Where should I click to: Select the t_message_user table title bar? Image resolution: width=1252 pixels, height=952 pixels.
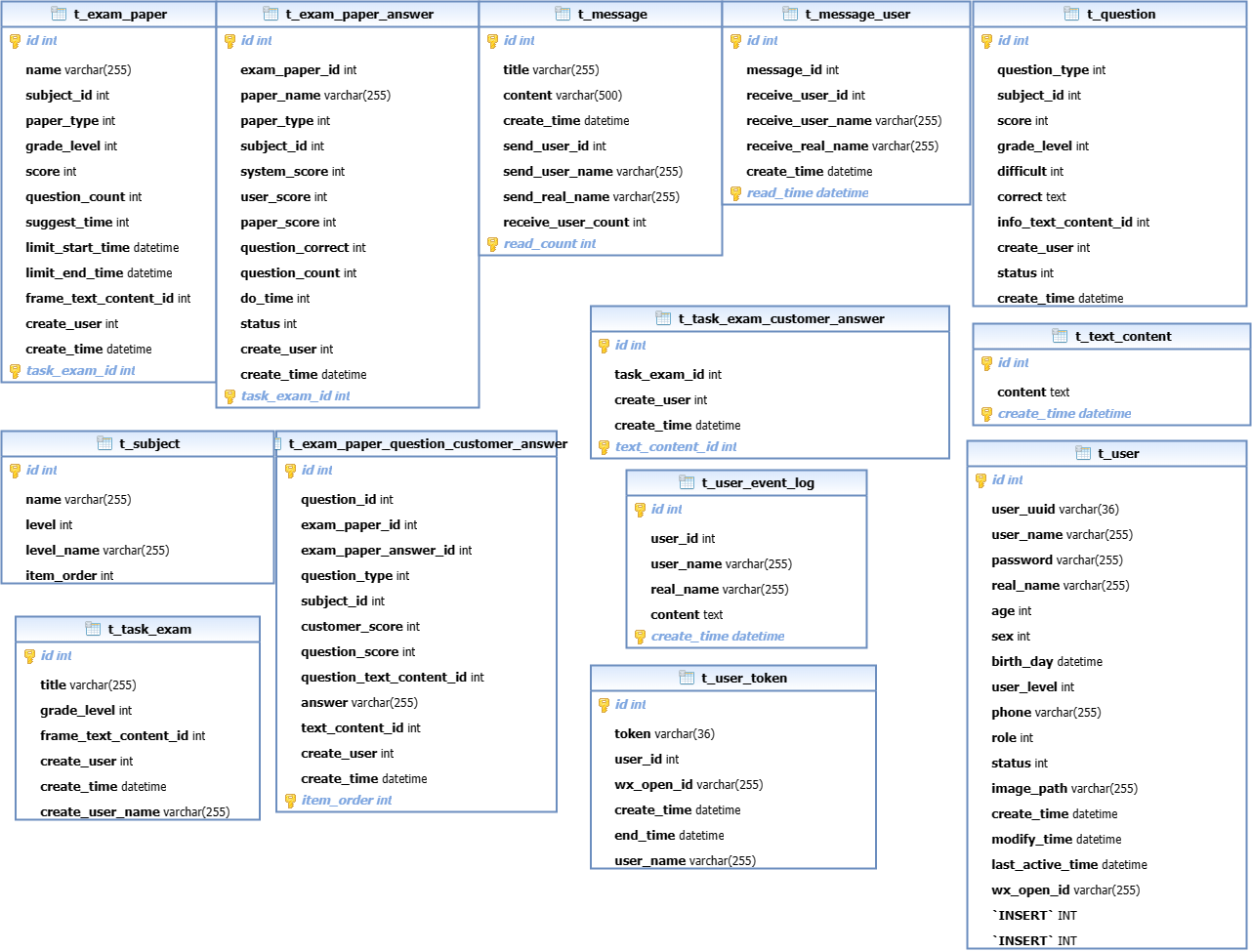click(856, 15)
